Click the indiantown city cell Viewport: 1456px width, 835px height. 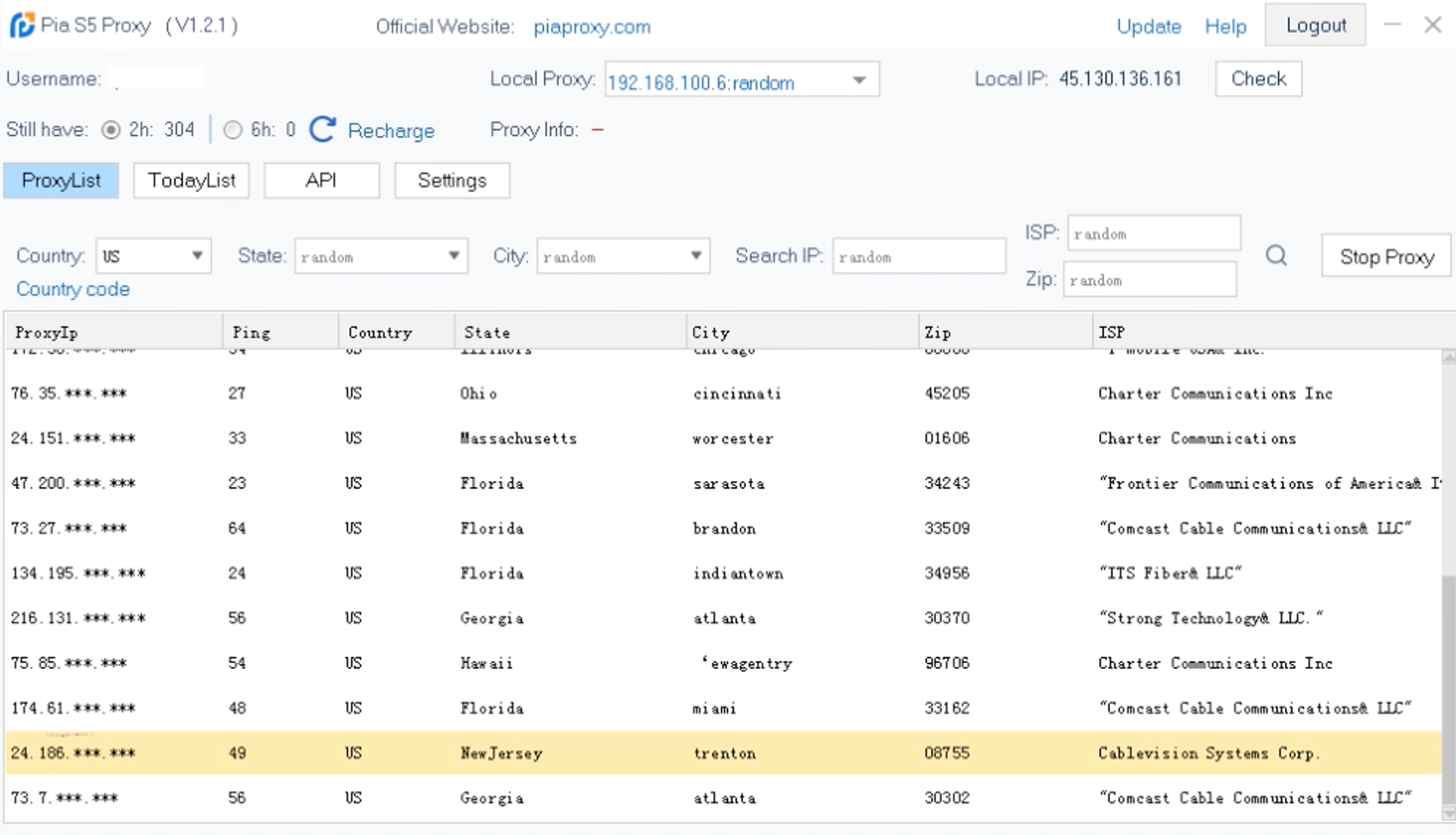pos(738,574)
